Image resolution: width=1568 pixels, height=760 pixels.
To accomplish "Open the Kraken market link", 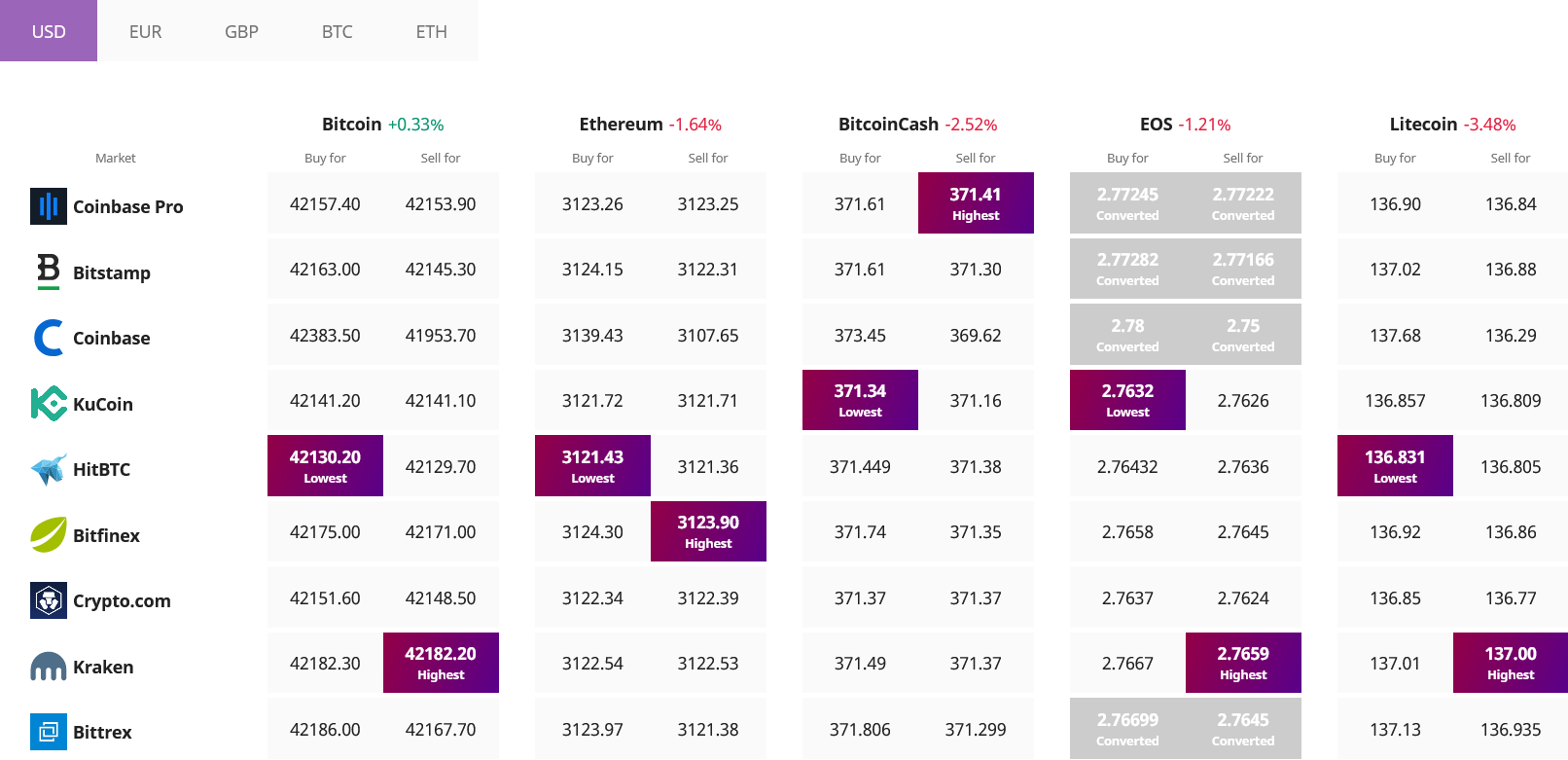I will (x=103, y=667).
